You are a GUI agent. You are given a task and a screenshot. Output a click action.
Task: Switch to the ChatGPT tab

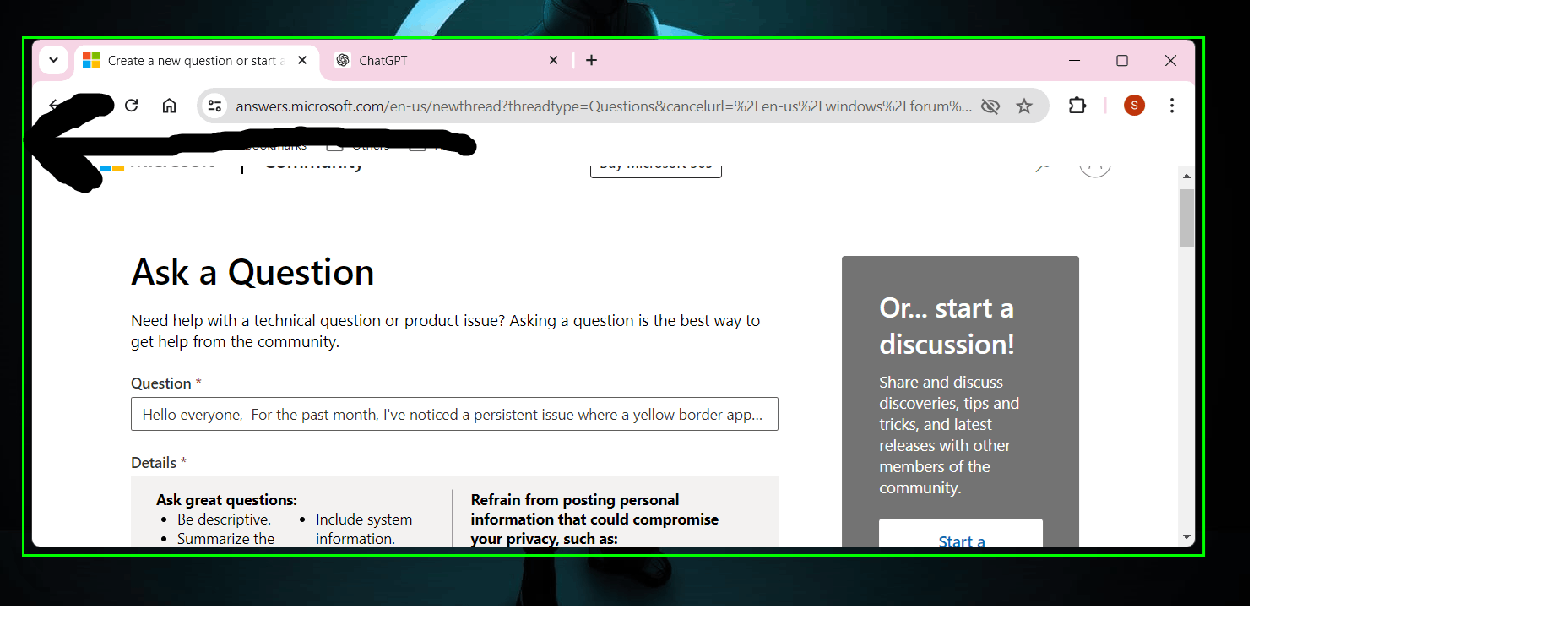click(x=448, y=60)
